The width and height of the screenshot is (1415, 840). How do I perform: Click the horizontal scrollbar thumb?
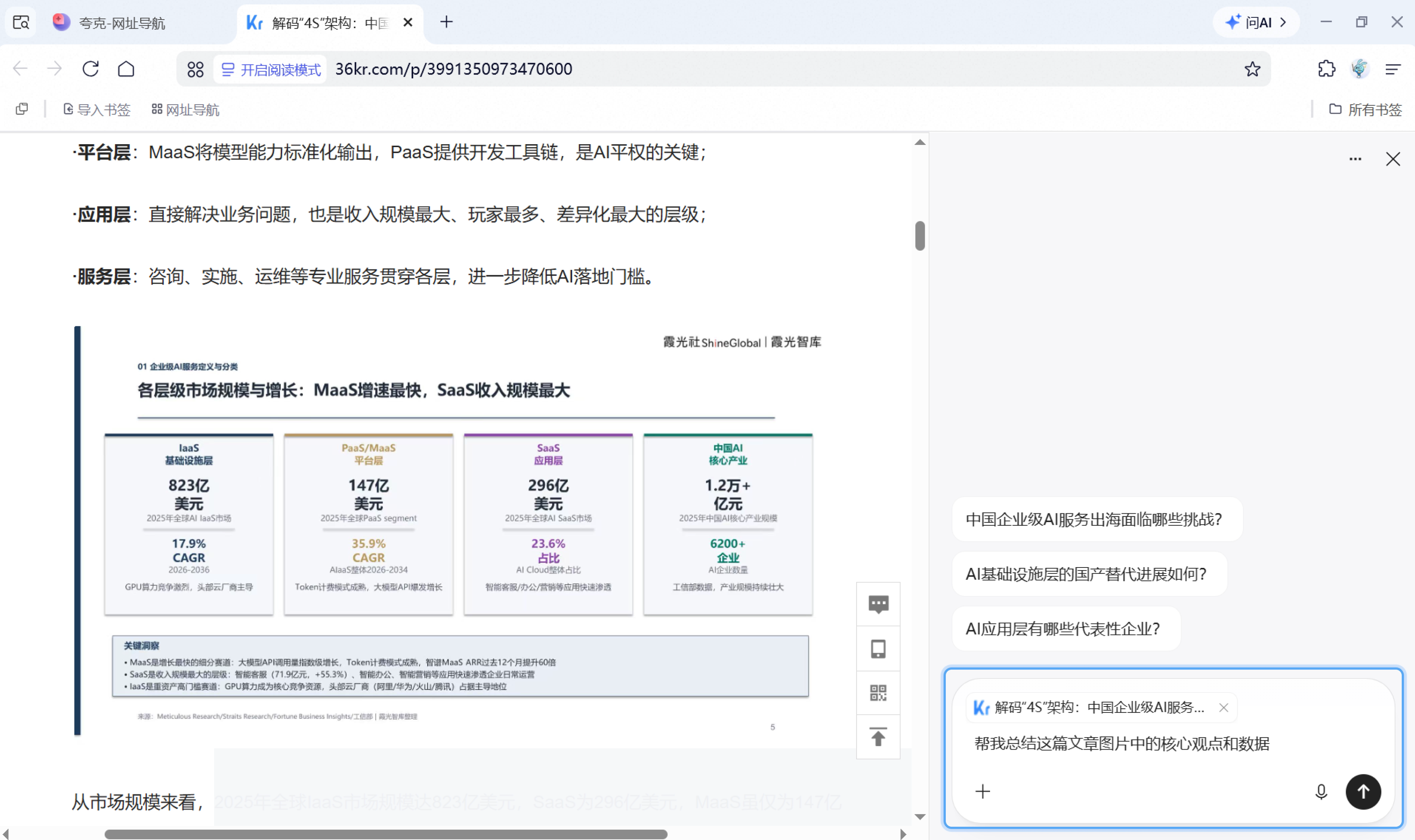385,834
